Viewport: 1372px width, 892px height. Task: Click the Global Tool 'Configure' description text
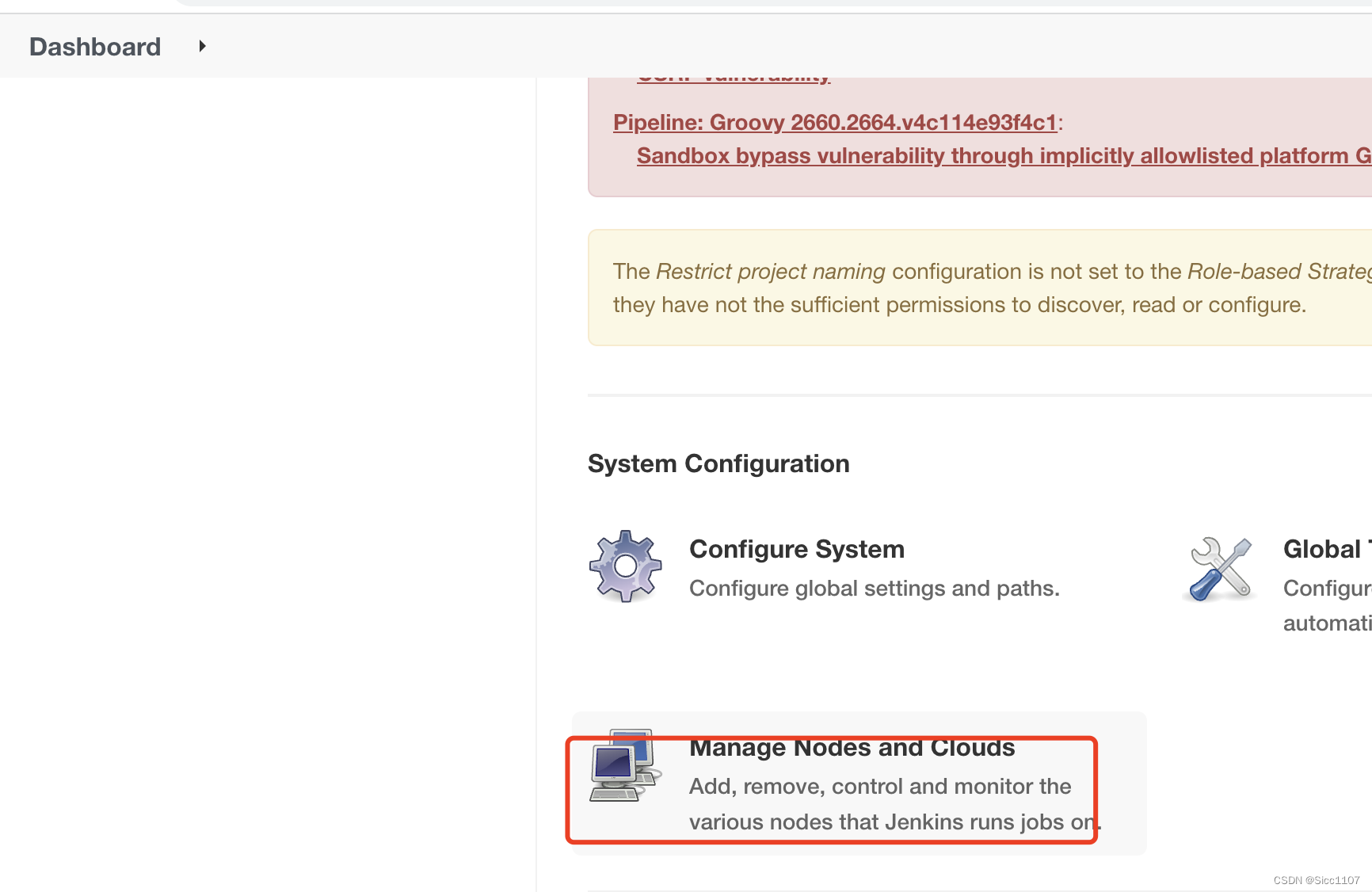pos(1327,589)
